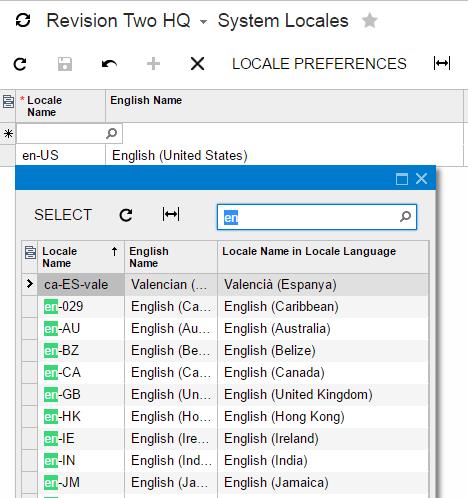Image resolution: width=468 pixels, height=498 pixels.
Task: Open LOCALE PREFERENCES
Action: tap(319, 64)
